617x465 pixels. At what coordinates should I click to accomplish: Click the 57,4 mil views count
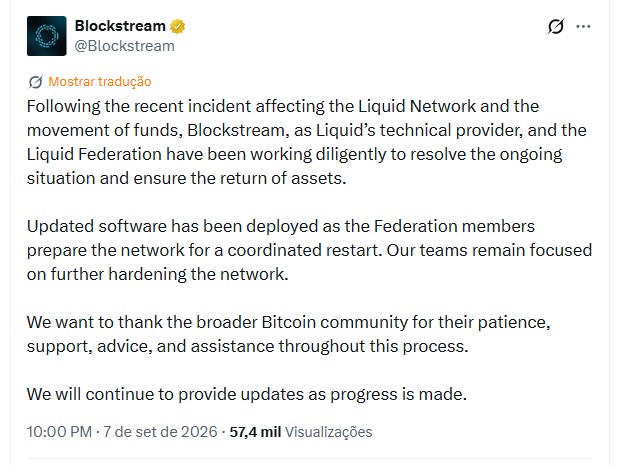[255, 432]
